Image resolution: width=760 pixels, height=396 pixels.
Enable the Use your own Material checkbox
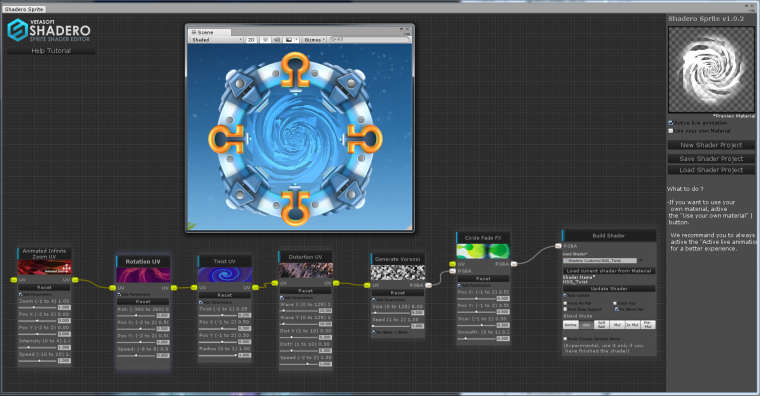click(671, 131)
